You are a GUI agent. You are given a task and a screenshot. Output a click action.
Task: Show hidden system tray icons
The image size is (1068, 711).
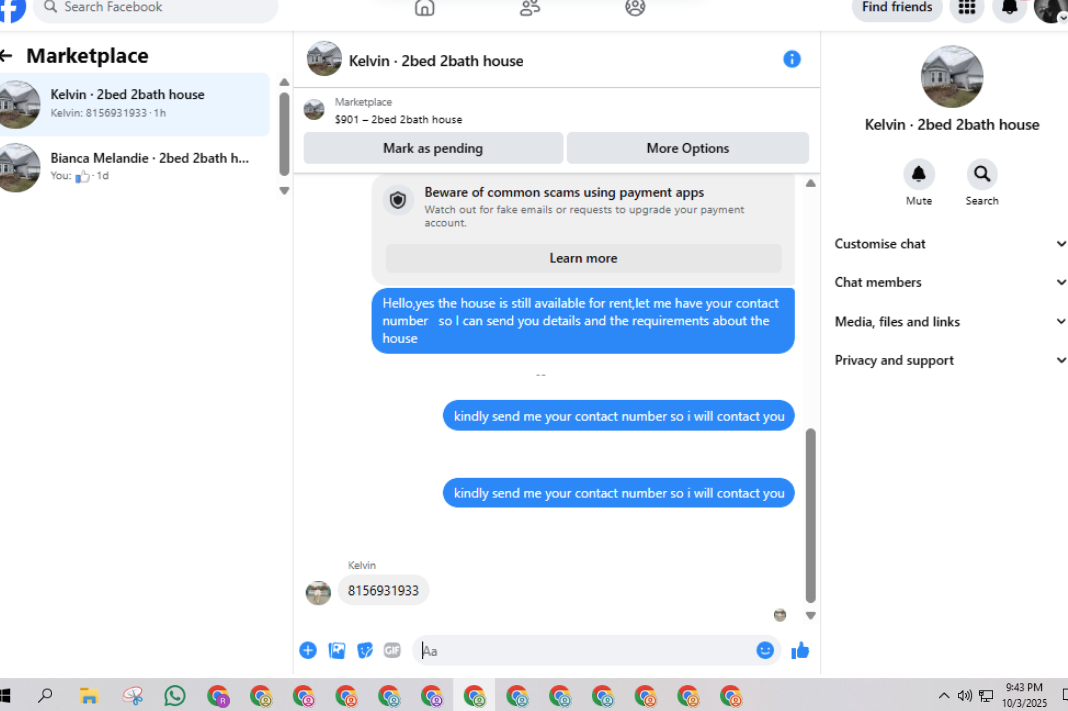(x=943, y=695)
